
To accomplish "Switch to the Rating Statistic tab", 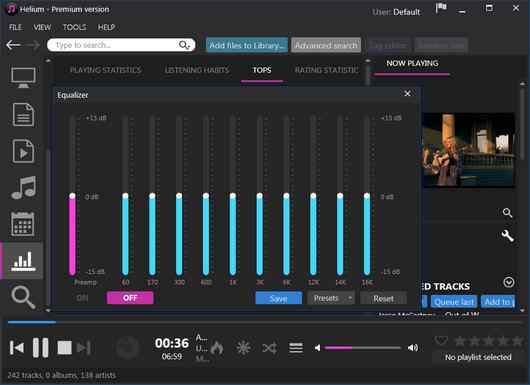I will (x=327, y=70).
